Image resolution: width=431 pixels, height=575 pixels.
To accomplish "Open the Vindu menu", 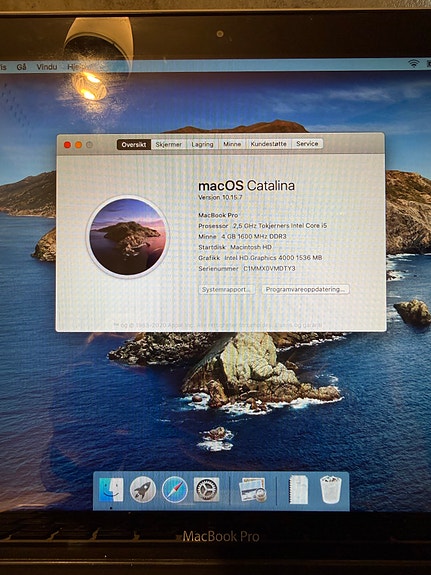I will (x=47, y=67).
